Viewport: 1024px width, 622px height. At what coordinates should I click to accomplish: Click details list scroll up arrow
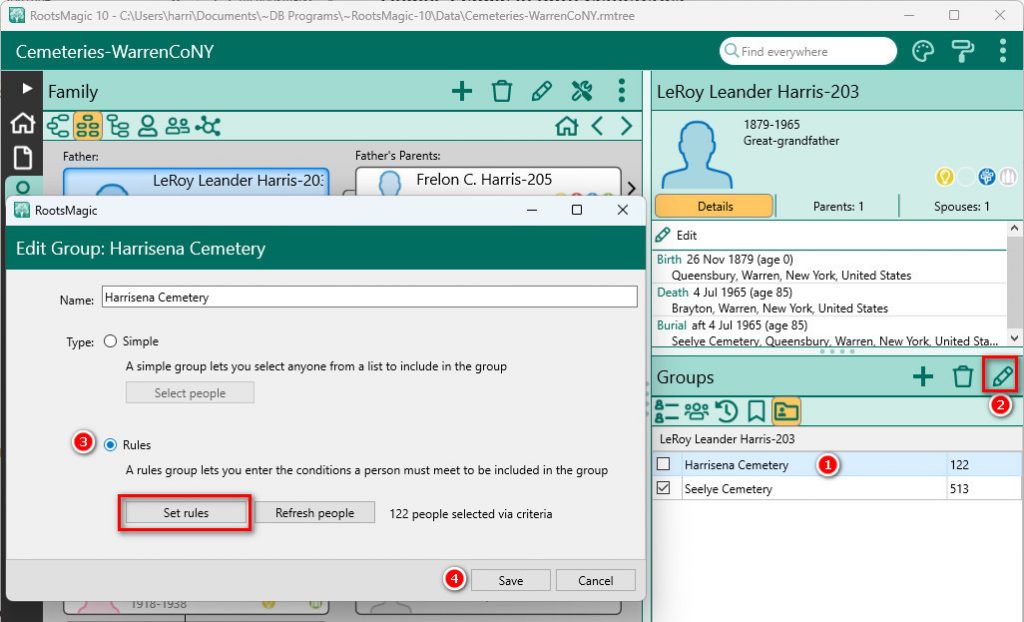pos(1014,229)
